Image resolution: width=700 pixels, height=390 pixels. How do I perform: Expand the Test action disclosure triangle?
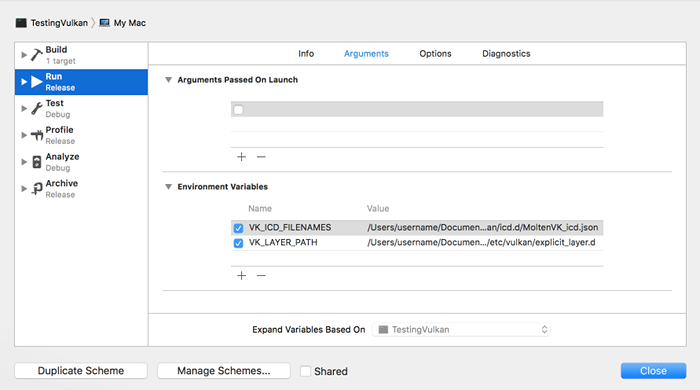point(24,108)
